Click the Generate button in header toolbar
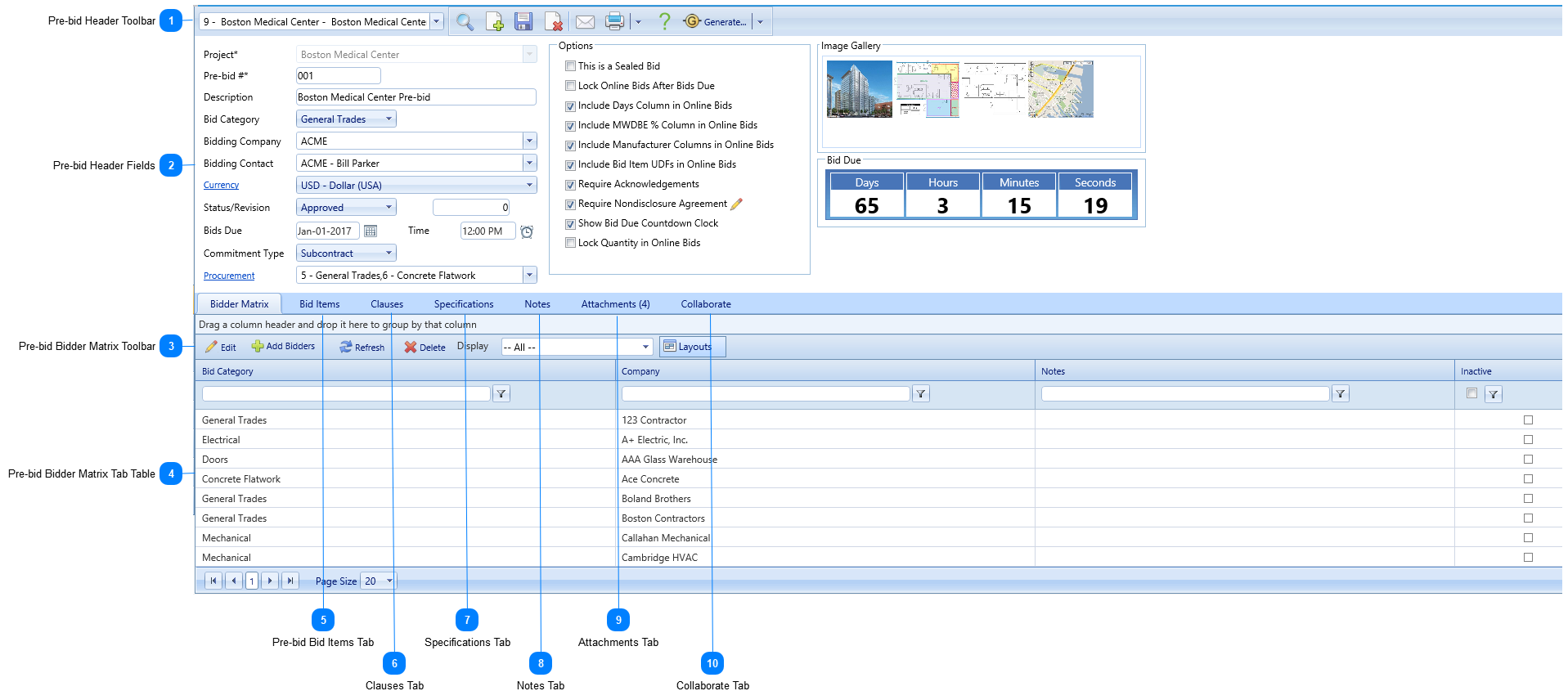Screen dimensions: 1568x700 tap(716, 22)
